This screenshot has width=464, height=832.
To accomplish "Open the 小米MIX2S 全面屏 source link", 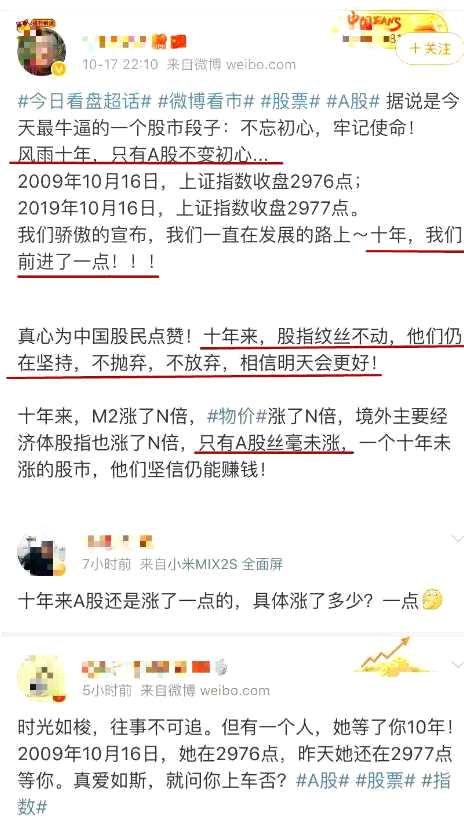I will tap(211, 565).
